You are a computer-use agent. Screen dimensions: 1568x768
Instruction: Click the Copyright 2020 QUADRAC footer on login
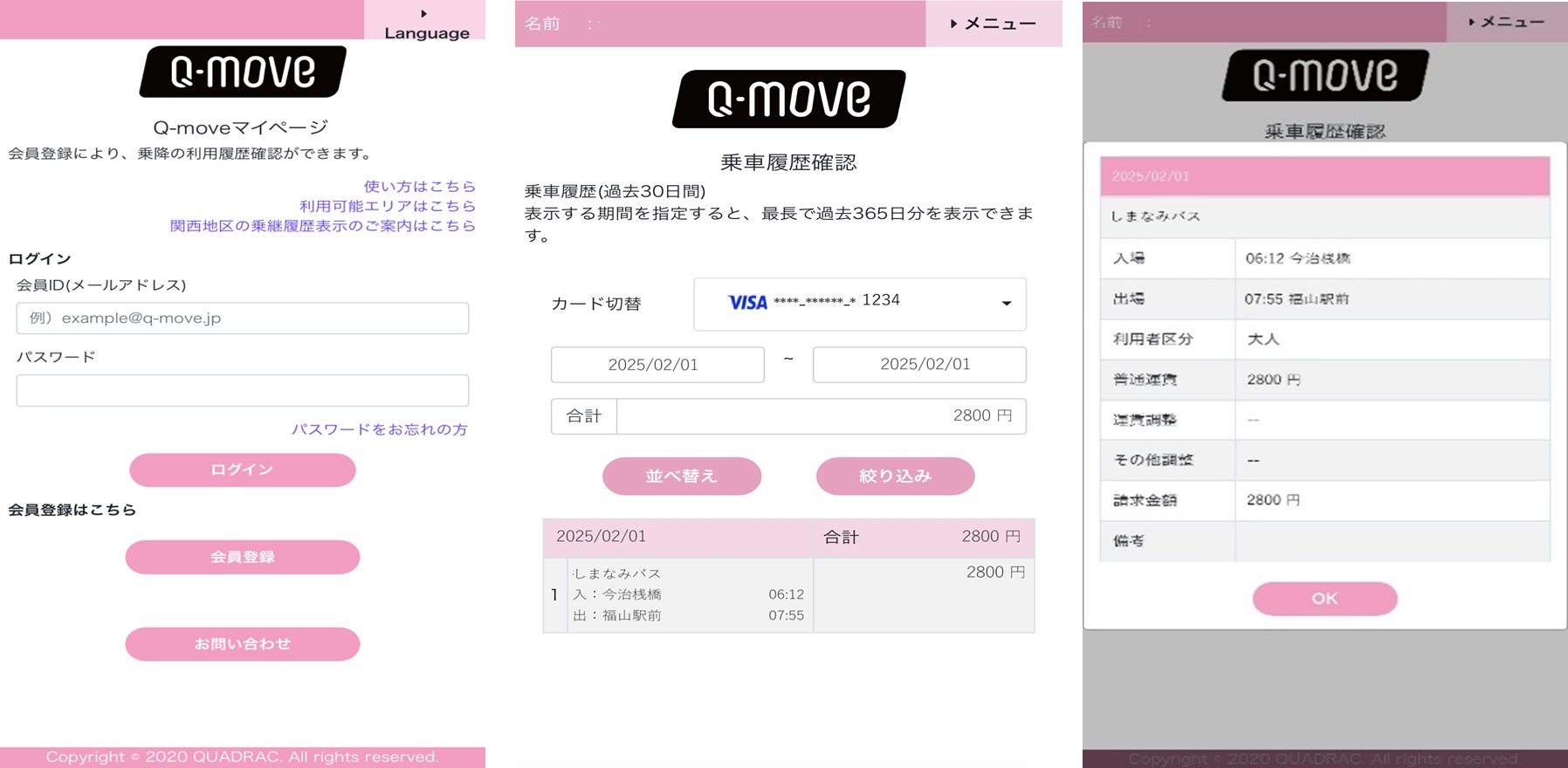(243, 758)
